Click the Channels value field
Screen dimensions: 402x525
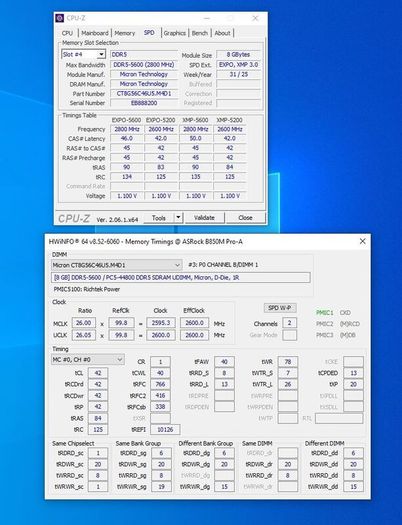click(x=289, y=323)
